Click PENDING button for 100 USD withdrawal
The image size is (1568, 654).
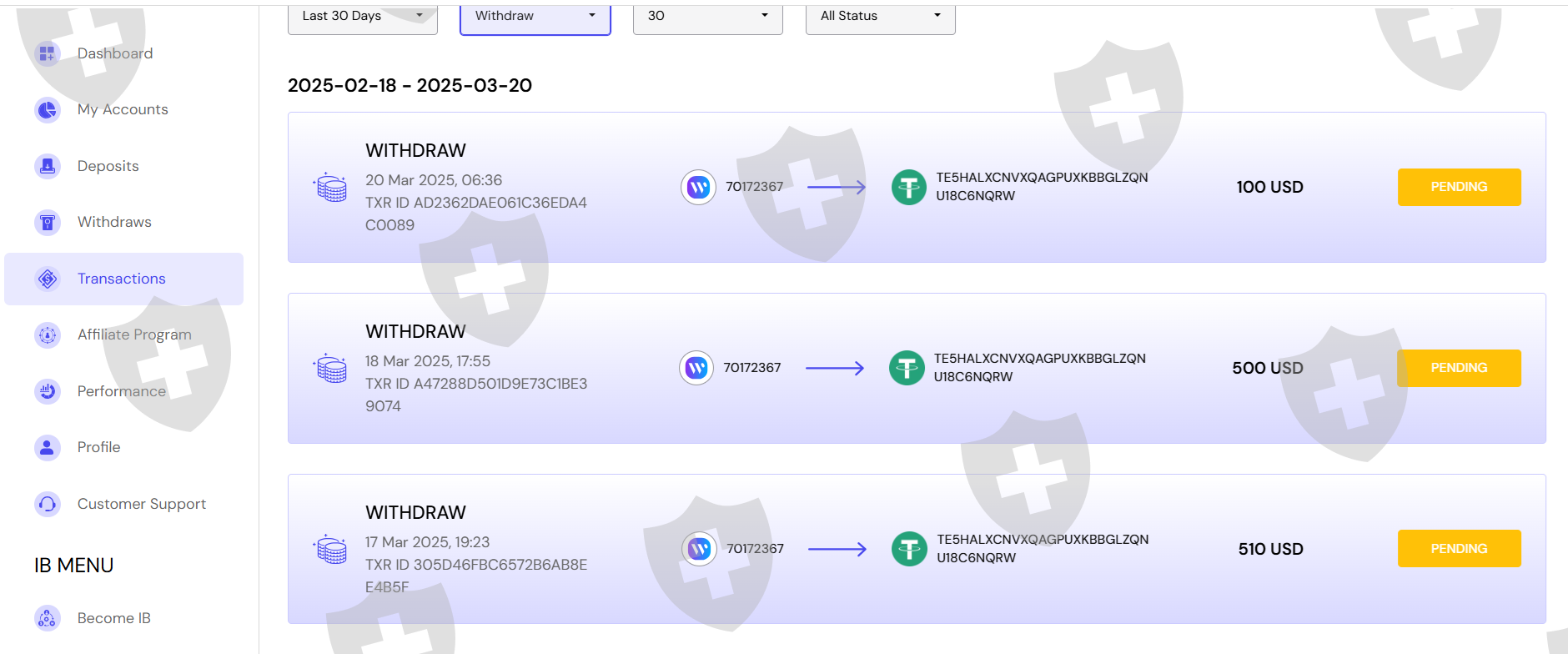(1459, 187)
